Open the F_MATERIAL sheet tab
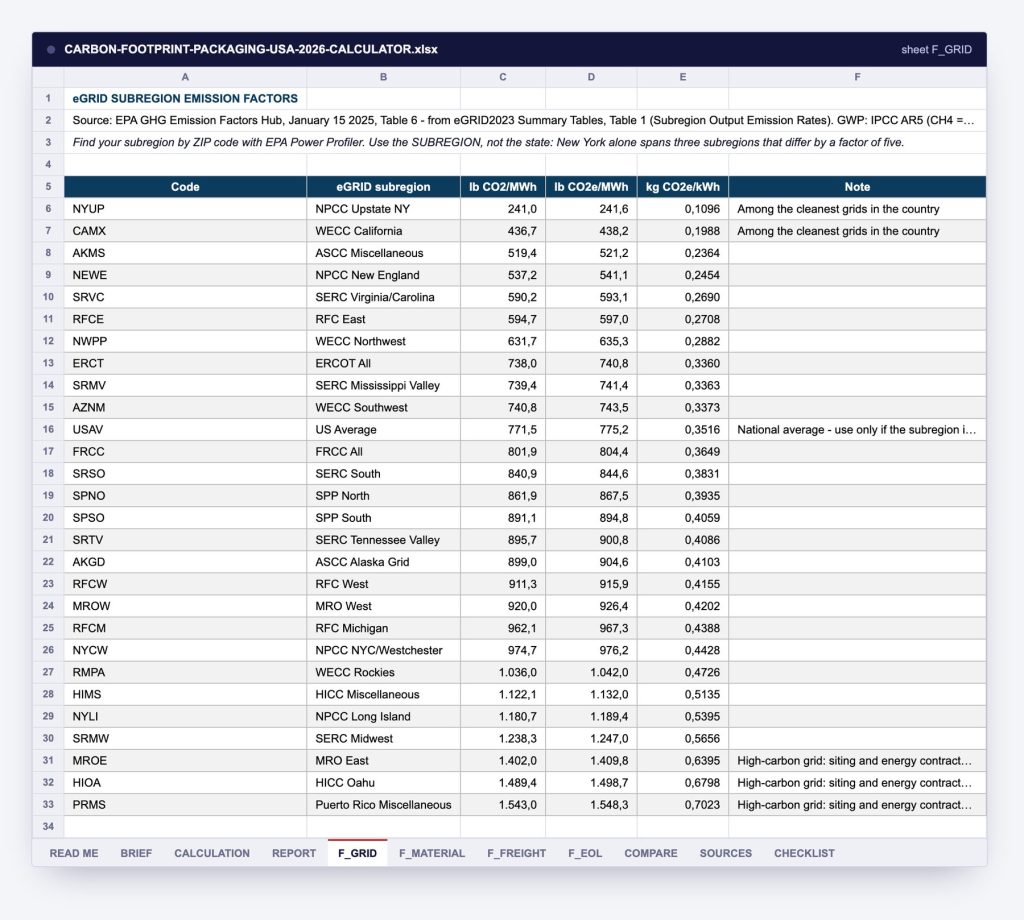The height and width of the screenshot is (920, 1024). [x=432, y=853]
